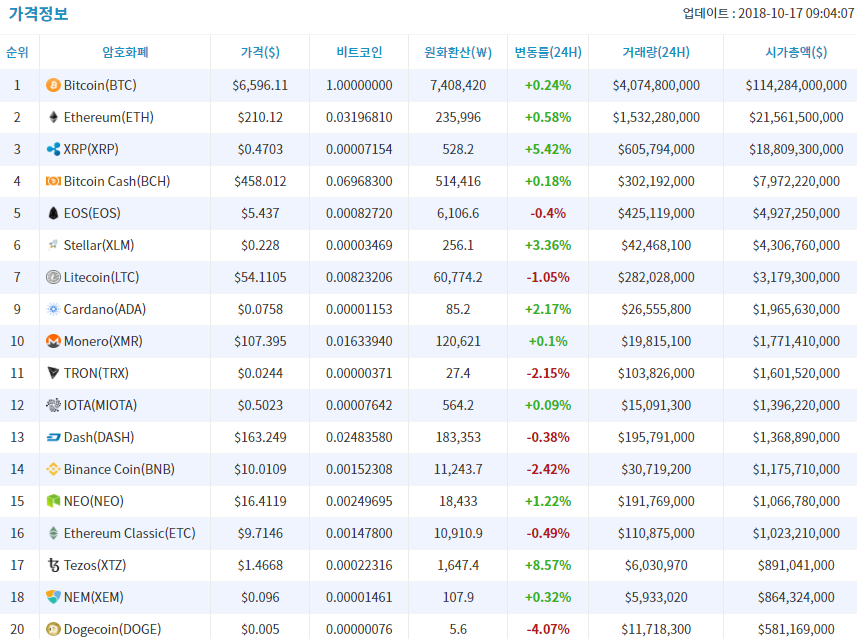This screenshot has width=857, height=639.
Task: Click Monero's market cap $1,771,410,000
Action: (x=796, y=341)
